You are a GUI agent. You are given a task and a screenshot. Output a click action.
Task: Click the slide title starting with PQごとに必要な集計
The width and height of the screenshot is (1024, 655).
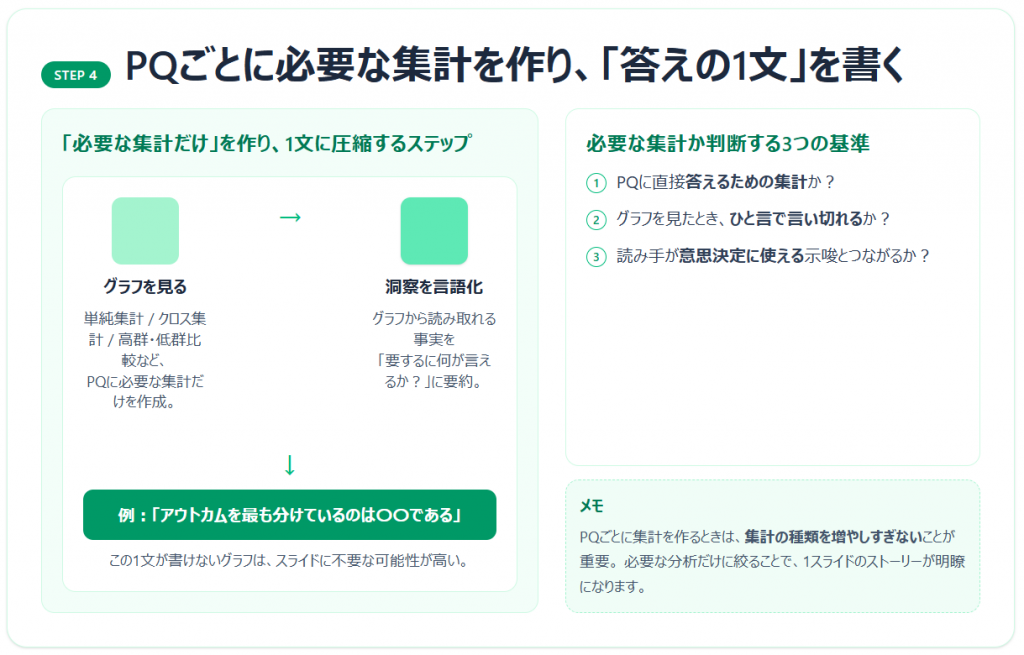515,66
